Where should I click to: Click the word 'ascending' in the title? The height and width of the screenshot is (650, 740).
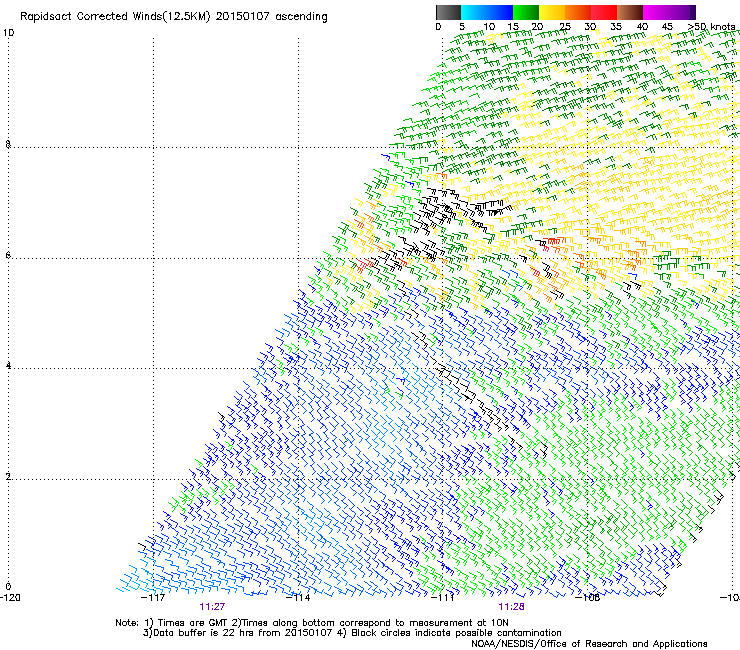[x=301, y=17]
